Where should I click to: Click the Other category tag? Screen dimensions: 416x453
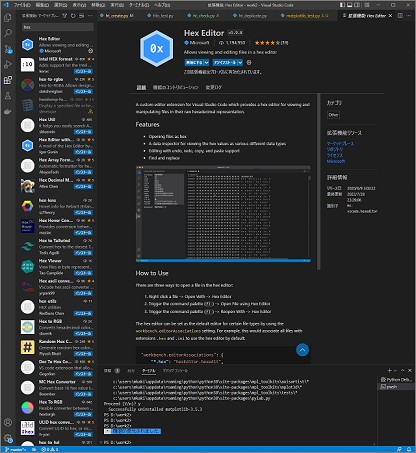coord(333,115)
